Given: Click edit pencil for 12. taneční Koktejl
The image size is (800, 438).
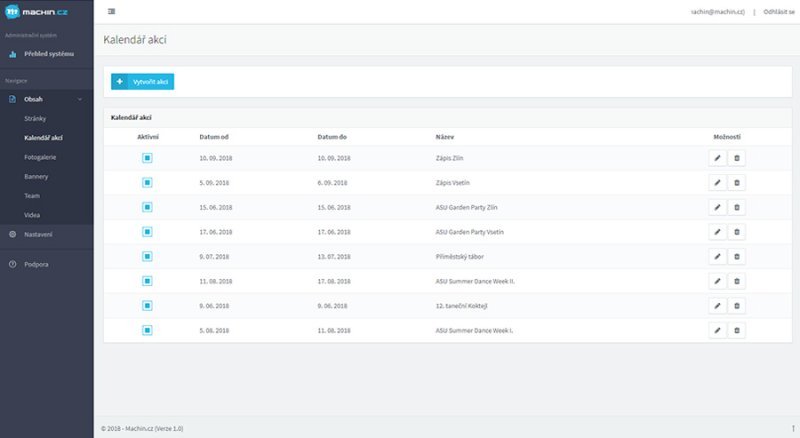Looking at the screenshot, I should 717,306.
